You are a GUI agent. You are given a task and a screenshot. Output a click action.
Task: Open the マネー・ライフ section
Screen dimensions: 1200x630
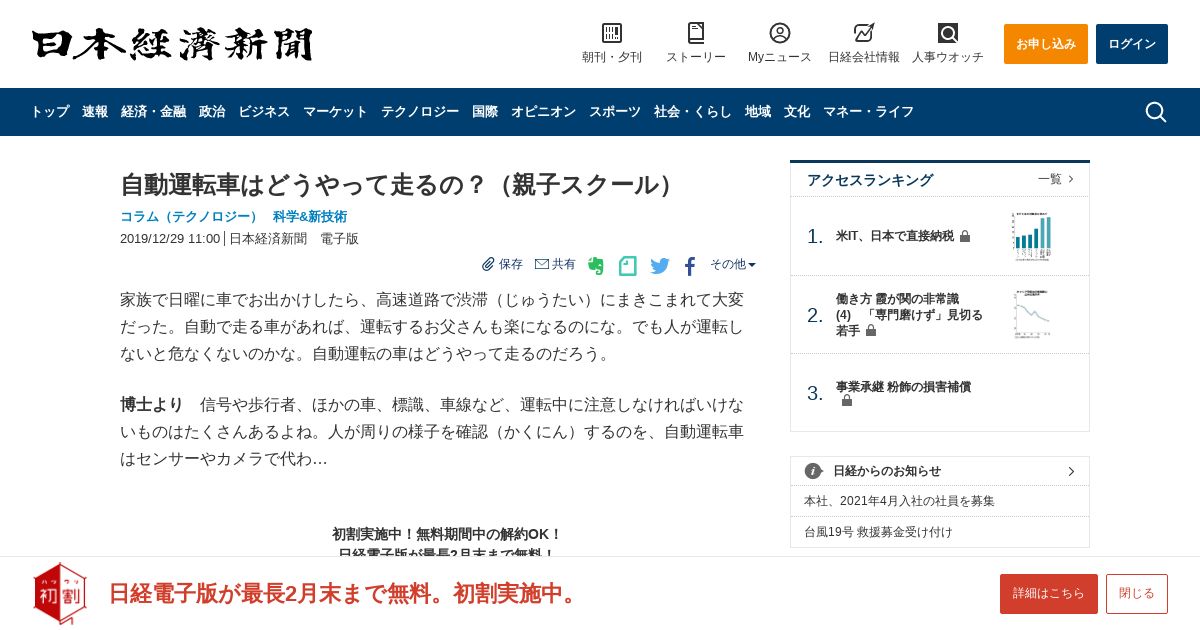(868, 112)
